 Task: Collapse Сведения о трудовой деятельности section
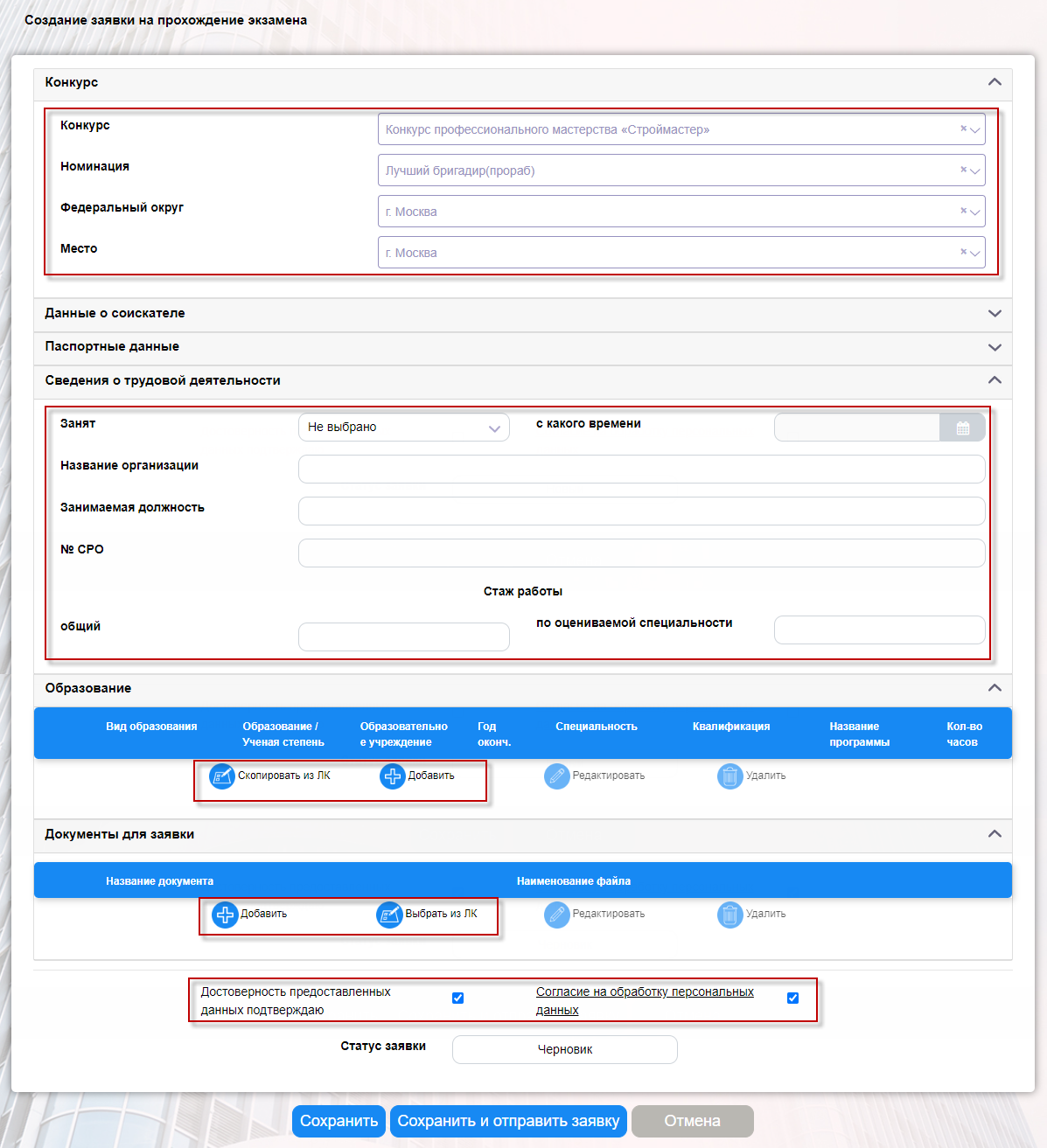pyautogui.click(x=995, y=380)
